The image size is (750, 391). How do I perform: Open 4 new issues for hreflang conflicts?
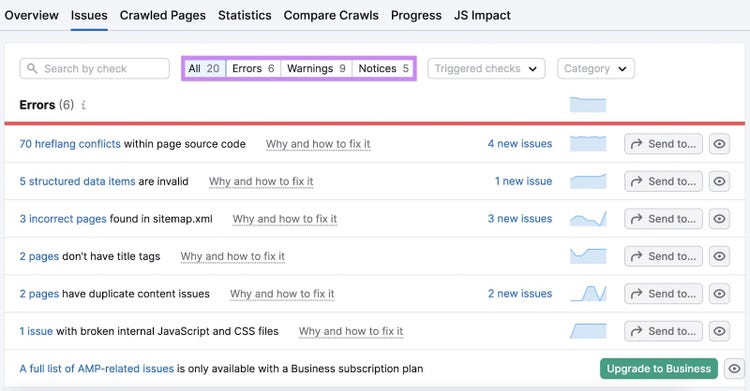click(x=520, y=144)
